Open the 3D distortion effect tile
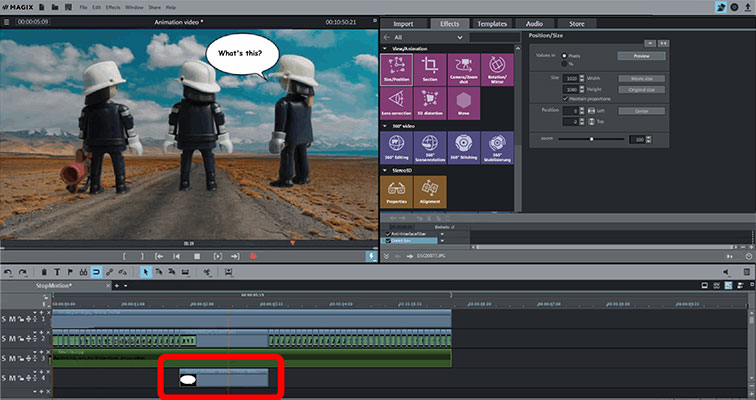The image size is (756, 400). [x=430, y=103]
